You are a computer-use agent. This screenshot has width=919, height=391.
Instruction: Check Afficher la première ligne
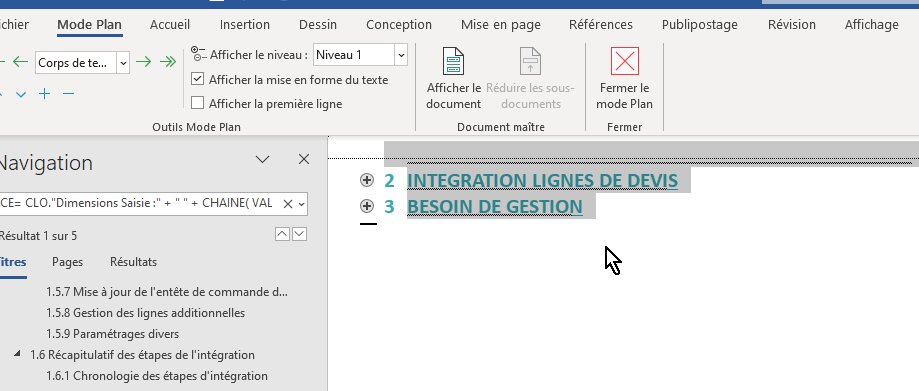coord(198,104)
